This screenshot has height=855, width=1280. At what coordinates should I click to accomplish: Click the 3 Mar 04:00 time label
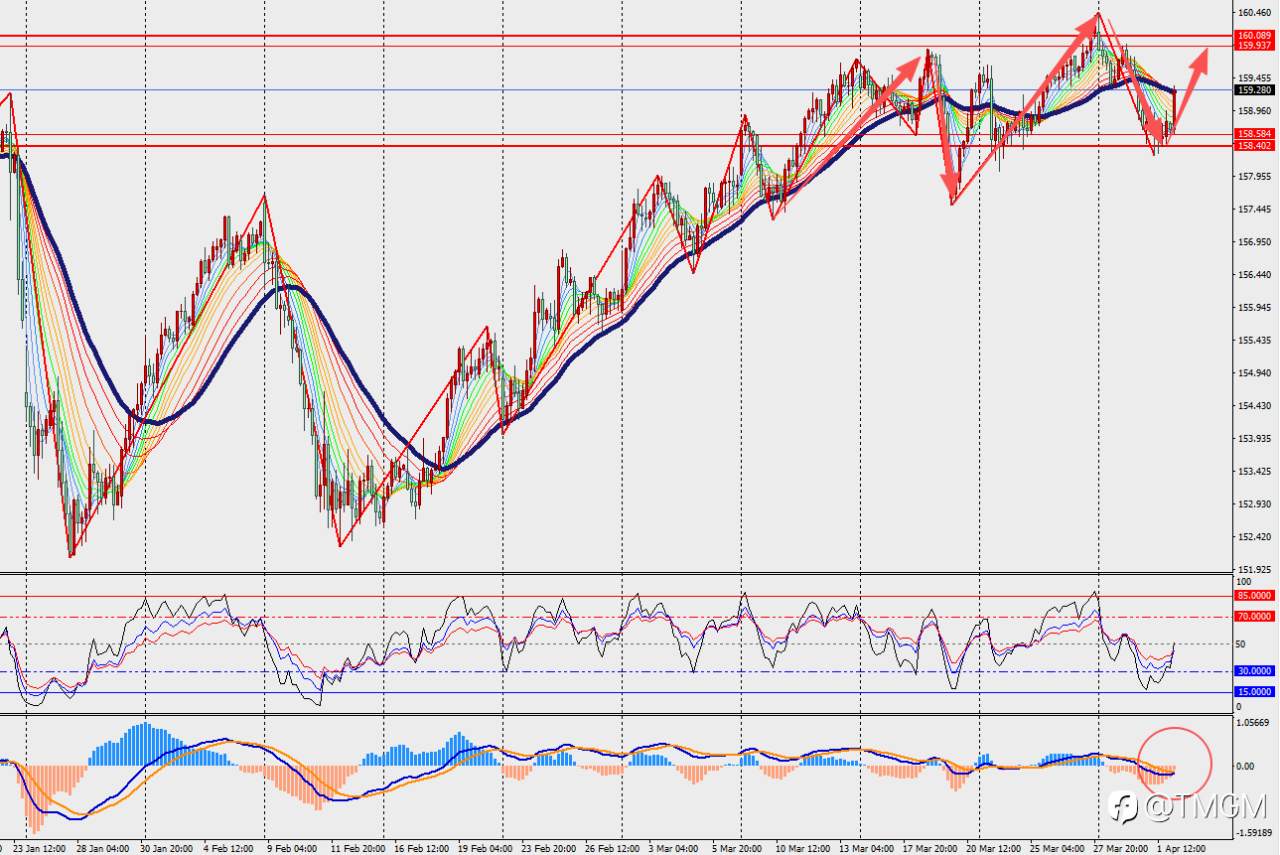(673, 848)
